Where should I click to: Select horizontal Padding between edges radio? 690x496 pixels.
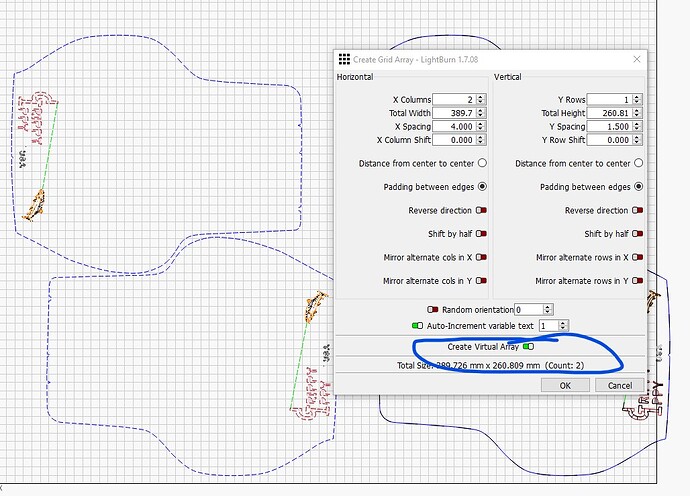[482, 187]
